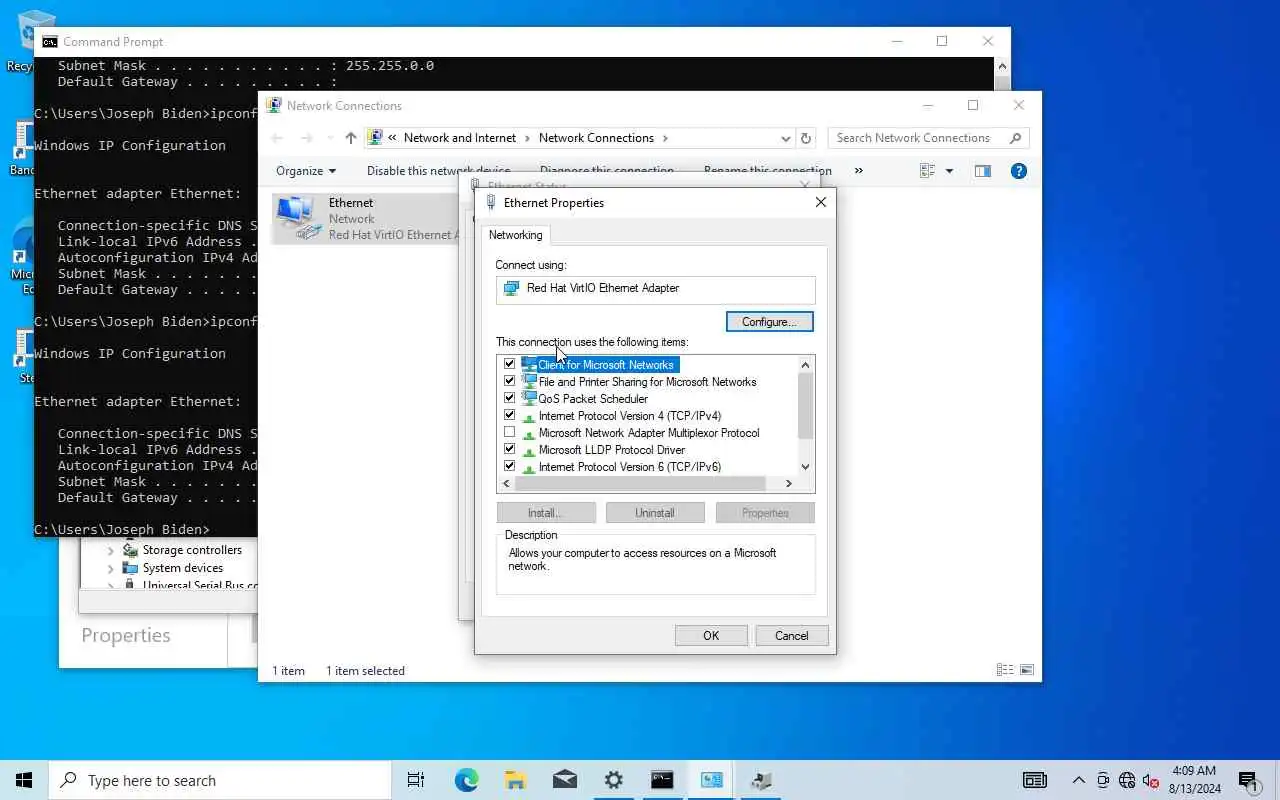Click taskbar search box
The image size is (1280, 800).
(220, 780)
